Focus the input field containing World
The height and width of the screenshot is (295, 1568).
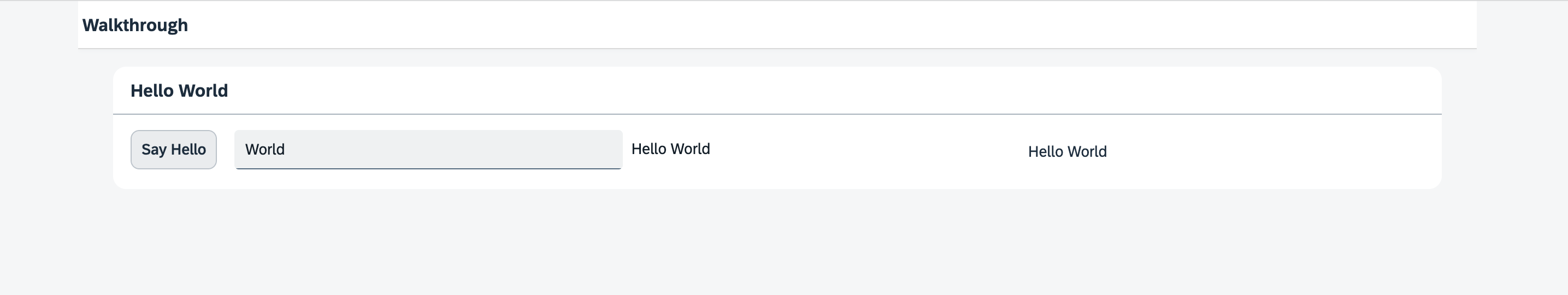coord(428,149)
